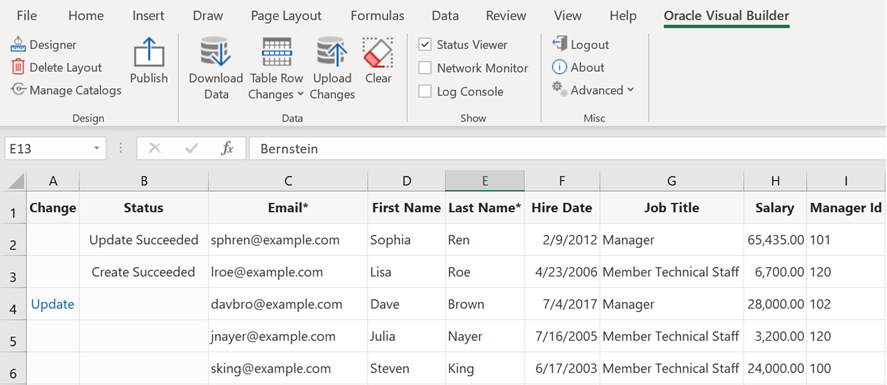
Task: Open Manage Catalogs
Action: 66,90
